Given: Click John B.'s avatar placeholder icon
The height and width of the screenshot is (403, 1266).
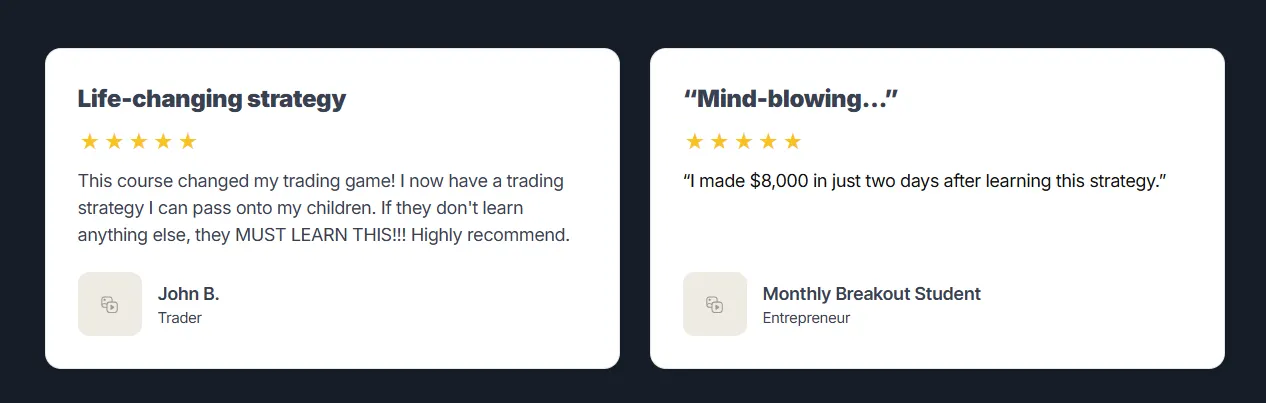Looking at the screenshot, I should (110, 304).
